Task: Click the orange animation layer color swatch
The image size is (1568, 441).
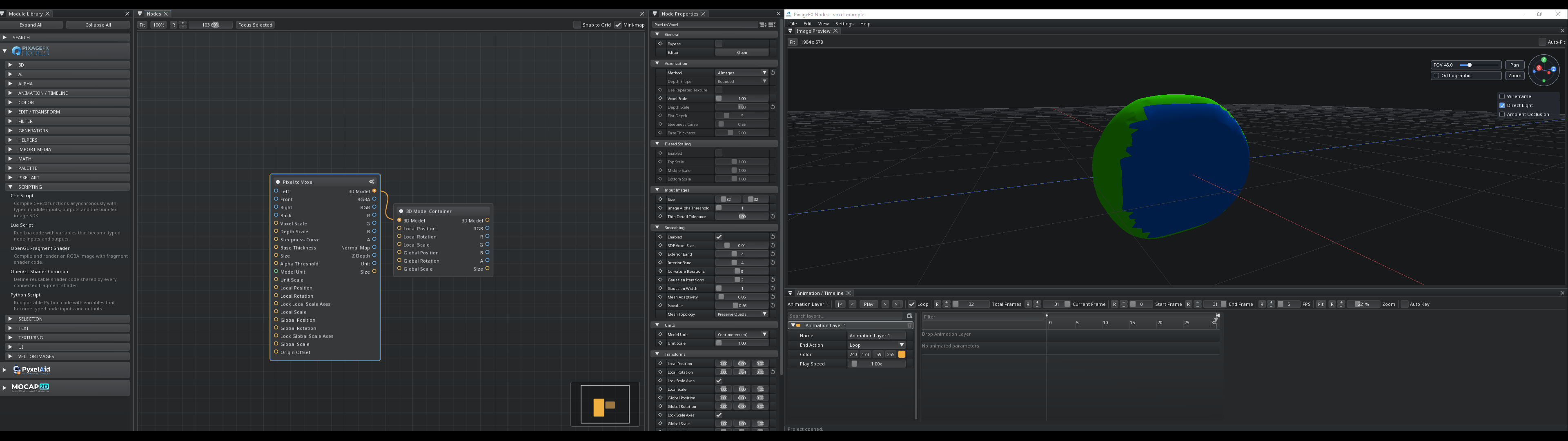Action: point(902,354)
